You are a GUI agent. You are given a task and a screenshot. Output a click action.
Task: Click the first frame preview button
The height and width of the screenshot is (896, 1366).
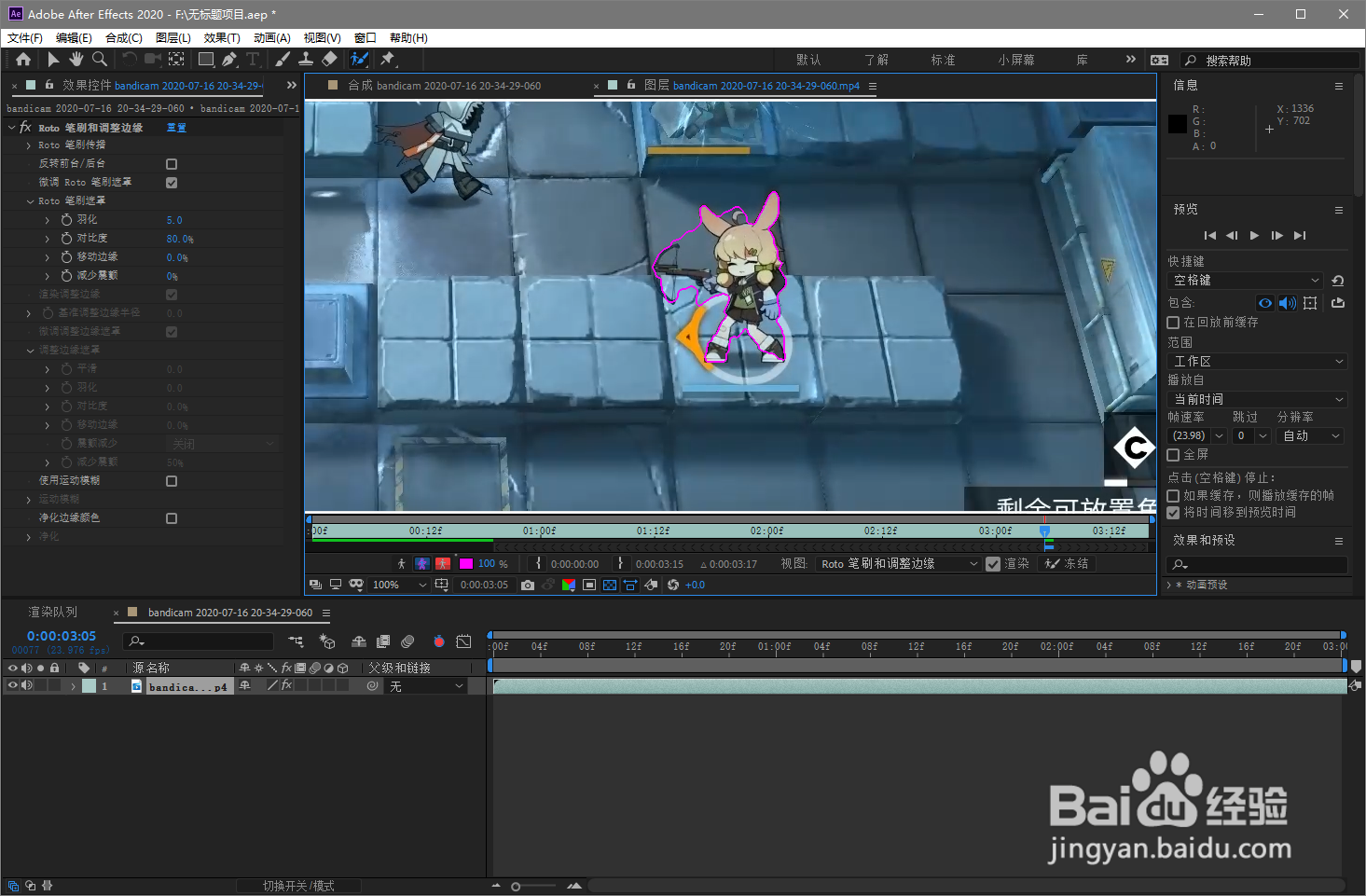coord(1210,235)
